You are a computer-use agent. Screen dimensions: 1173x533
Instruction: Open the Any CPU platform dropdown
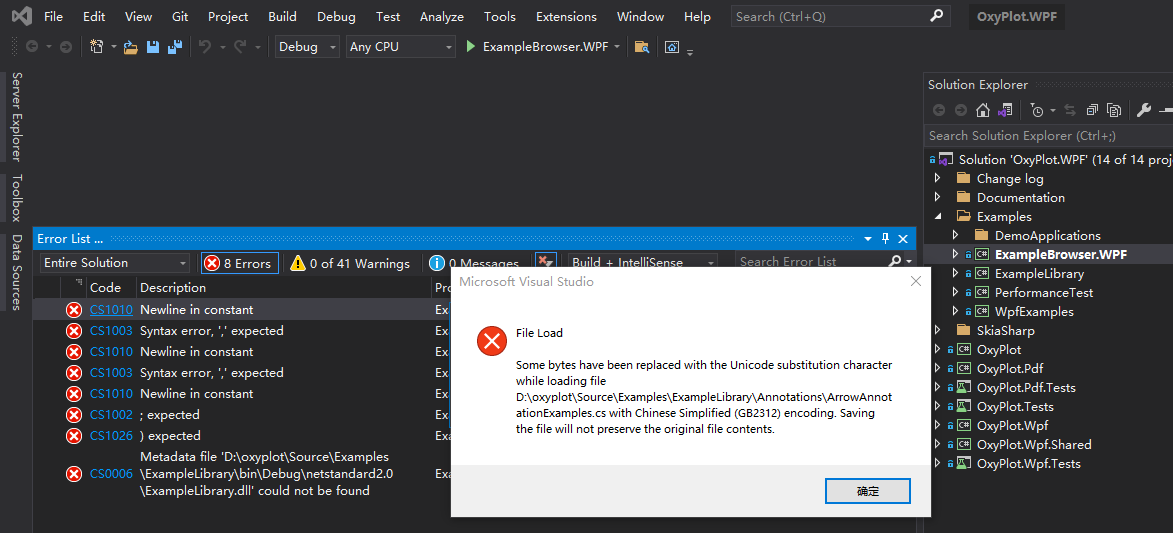pos(401,46)
